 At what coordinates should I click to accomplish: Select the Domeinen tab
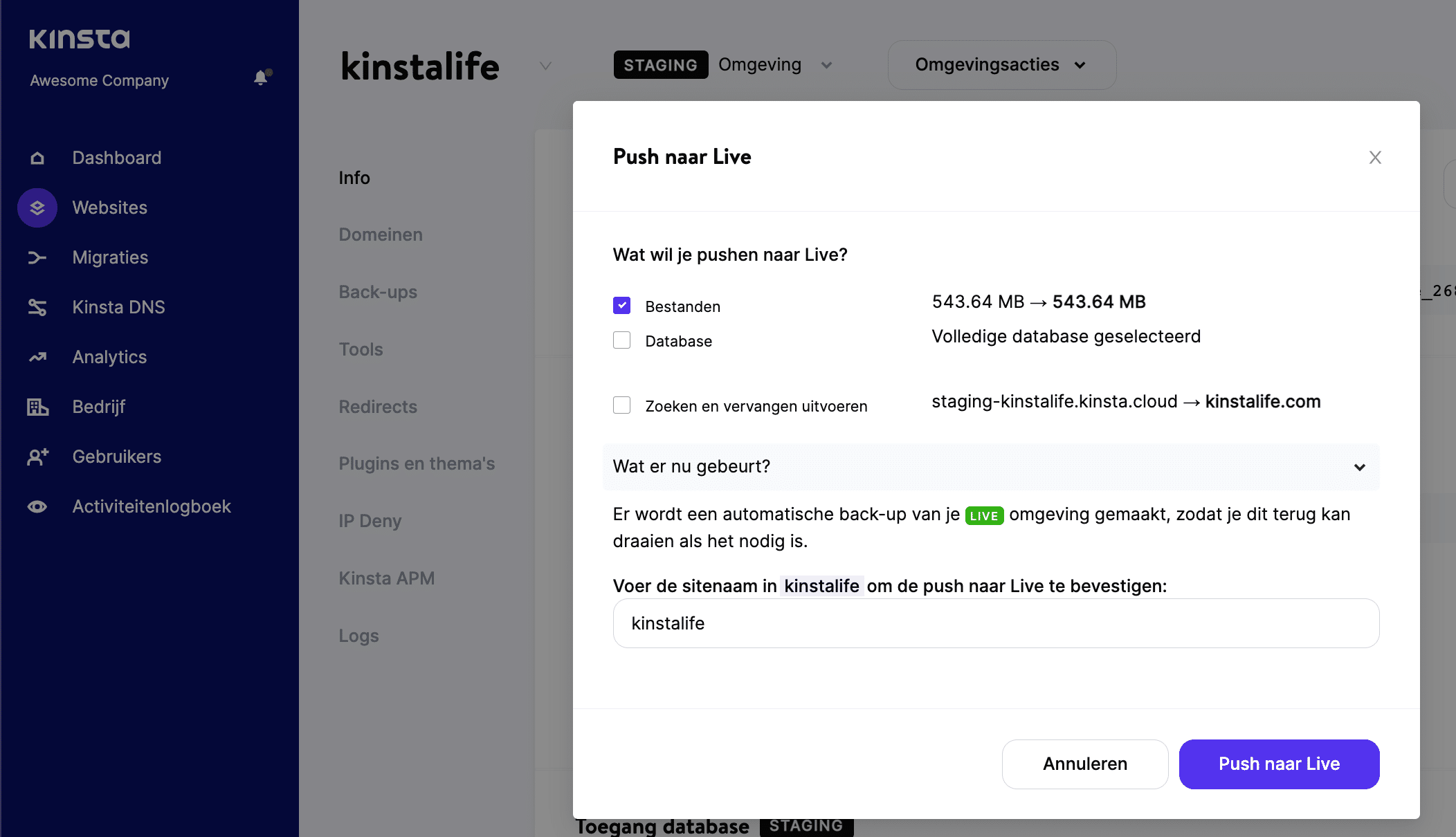(381, 234)
